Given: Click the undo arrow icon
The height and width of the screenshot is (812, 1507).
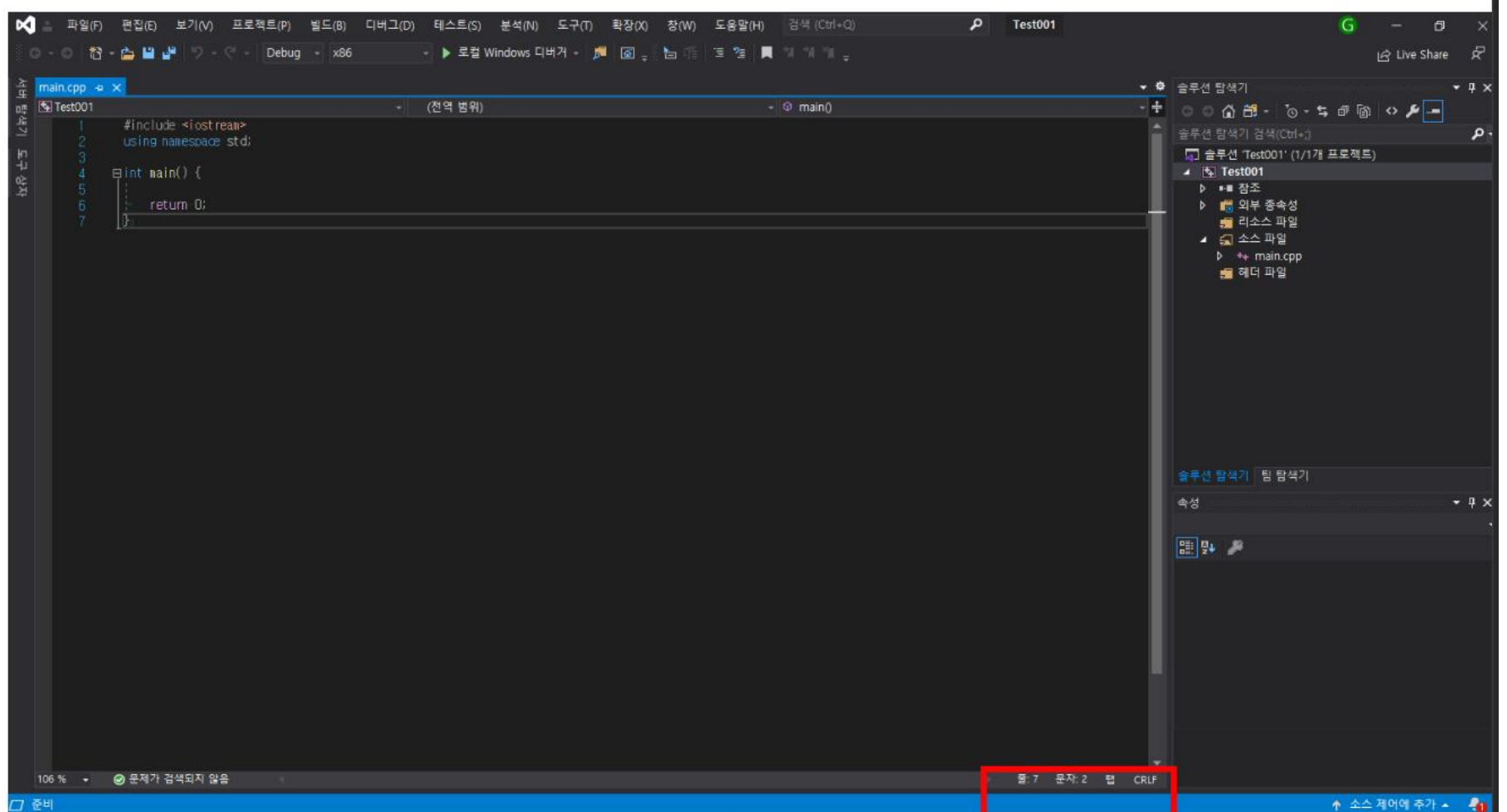Looking at the screenshot, I should tap(197, 53).
